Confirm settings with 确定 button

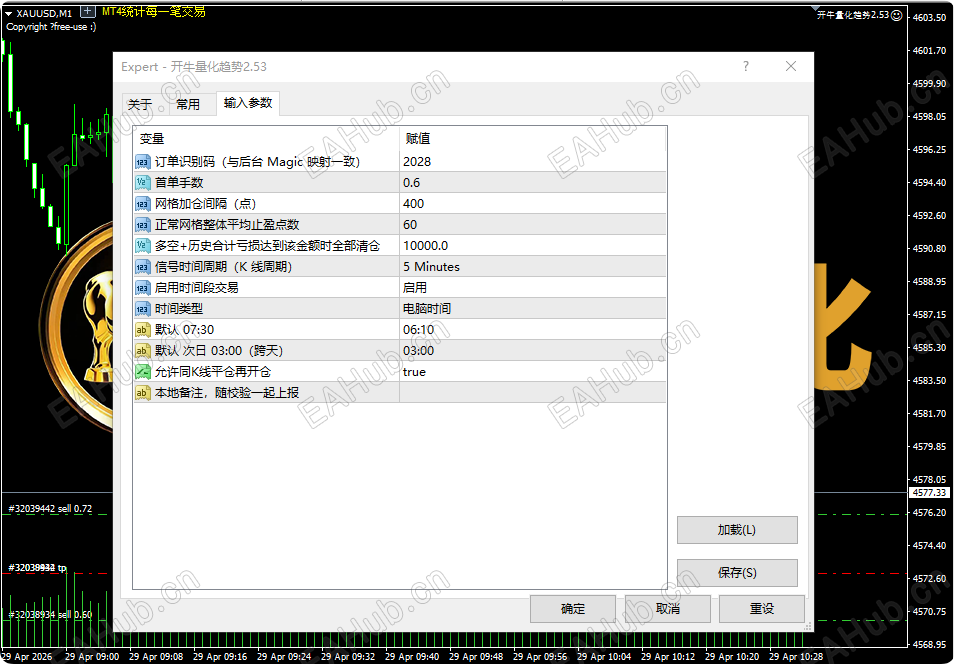(573, 609)
